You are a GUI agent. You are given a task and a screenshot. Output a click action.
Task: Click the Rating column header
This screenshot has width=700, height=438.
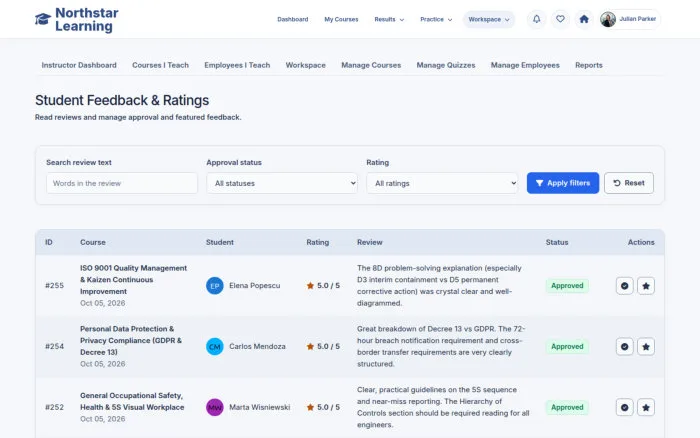click(x=317, y=242)
